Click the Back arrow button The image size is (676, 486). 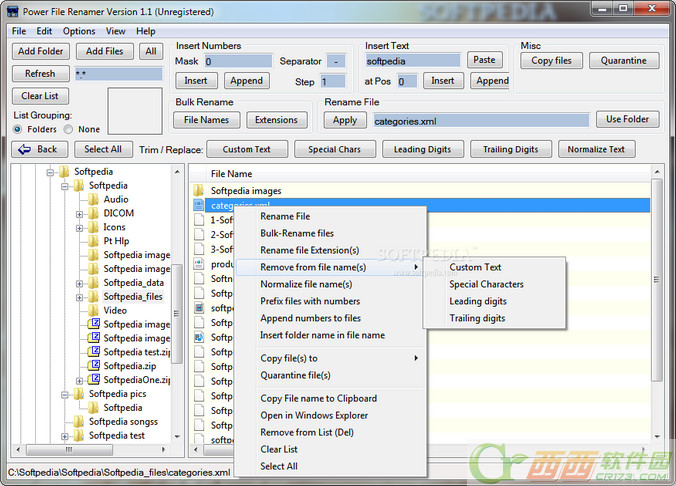39,149
